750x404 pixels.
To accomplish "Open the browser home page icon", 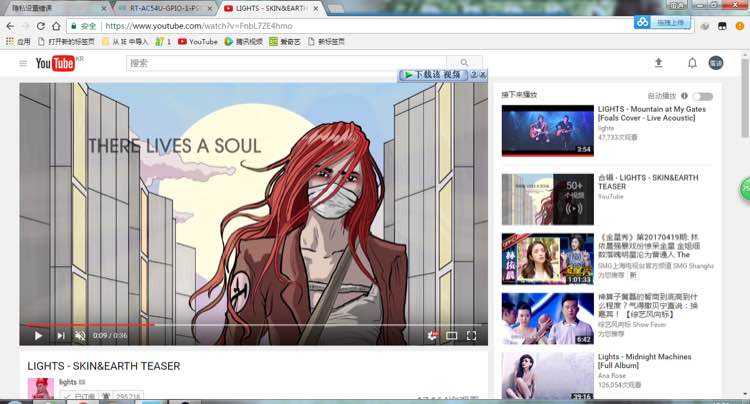I will [56, 26].
